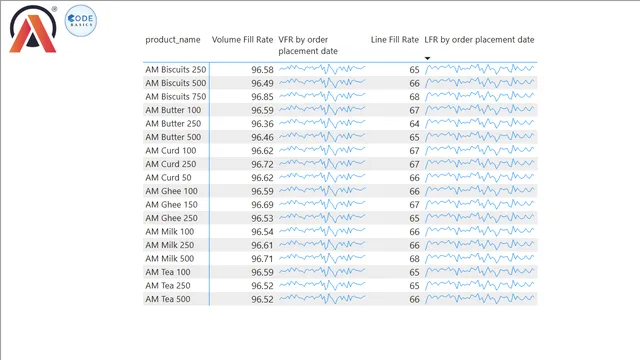Select the AM Butter 250 row name
The width and height of the screenshot is (640, 360).
pyautogui.click(x=173, y=124)
